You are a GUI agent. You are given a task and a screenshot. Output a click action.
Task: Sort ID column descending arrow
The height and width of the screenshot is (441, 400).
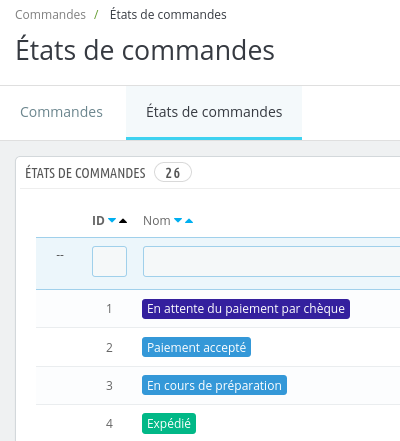tap(112, 220)
